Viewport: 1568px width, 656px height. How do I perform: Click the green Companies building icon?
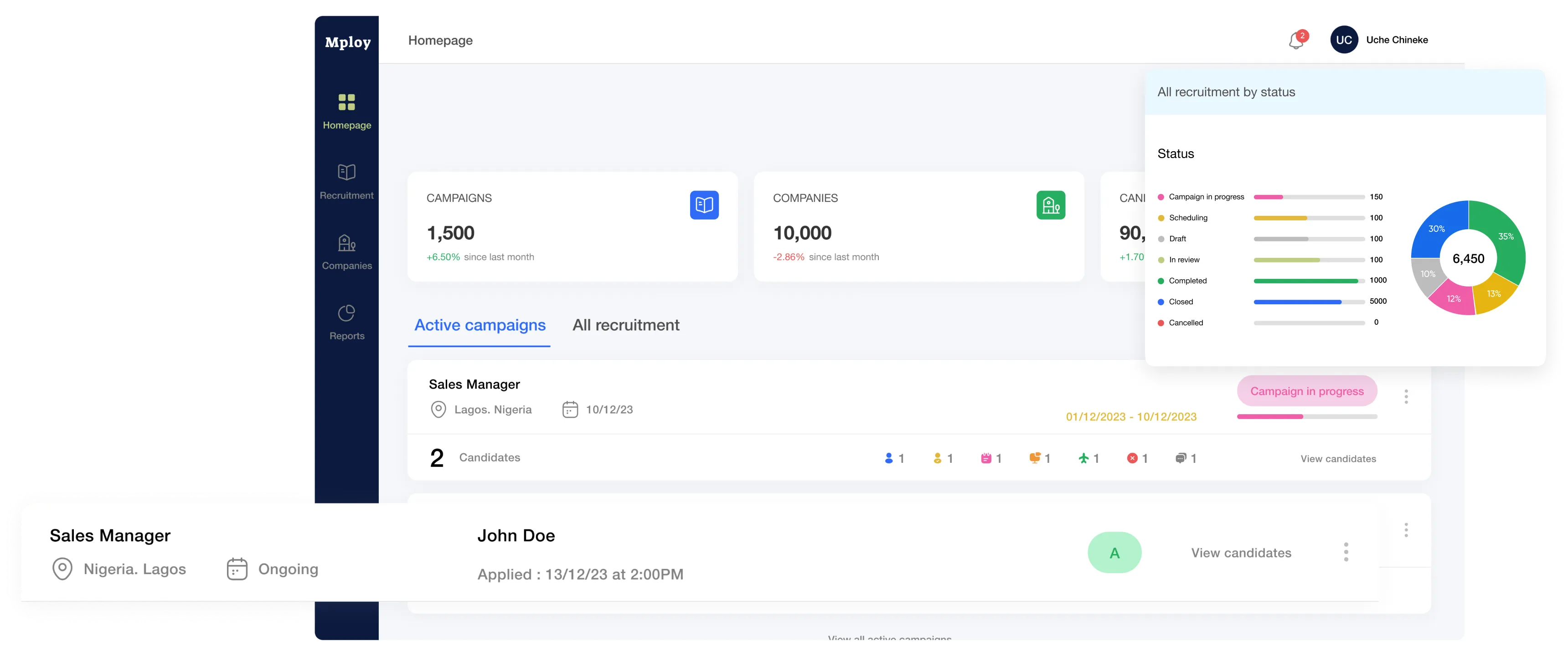[1050, 205]
